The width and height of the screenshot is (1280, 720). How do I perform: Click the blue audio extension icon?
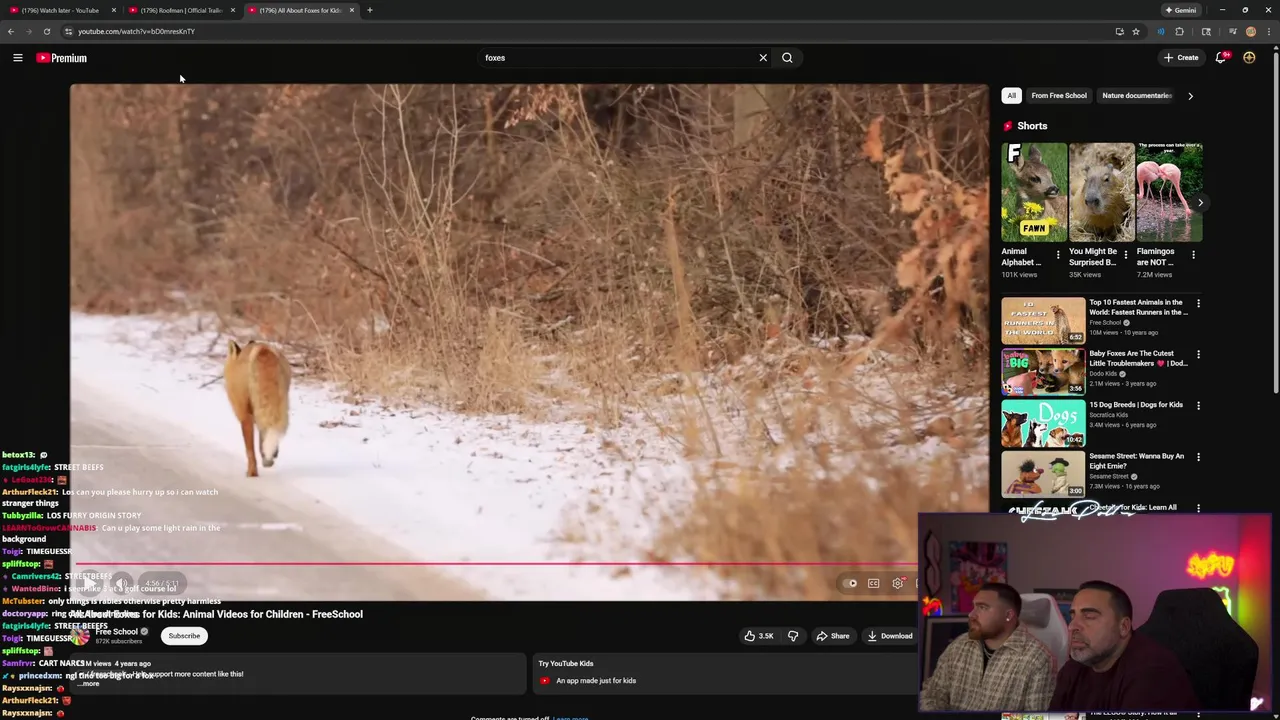click(1160, 31)
